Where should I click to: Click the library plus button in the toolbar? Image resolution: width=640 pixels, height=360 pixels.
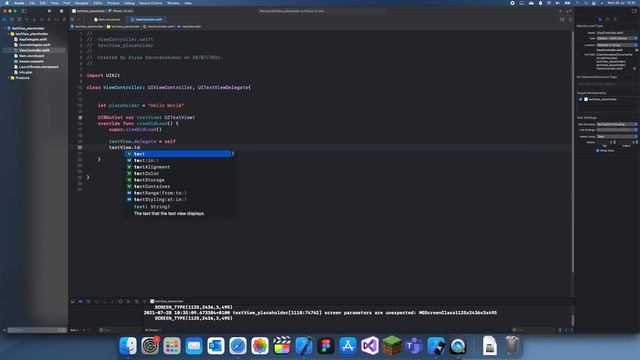560,11
